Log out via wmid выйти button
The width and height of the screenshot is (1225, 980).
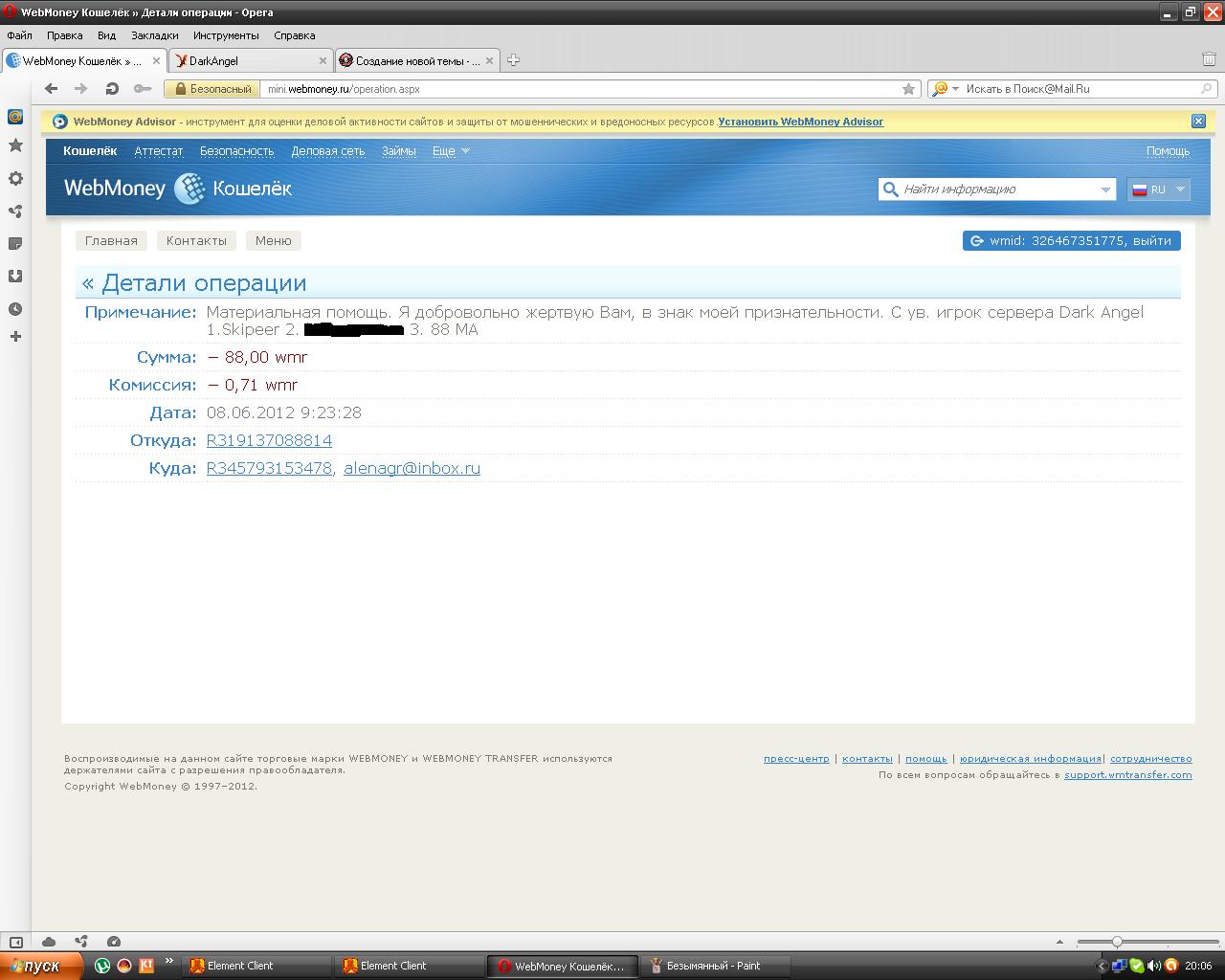(1071, 241)
